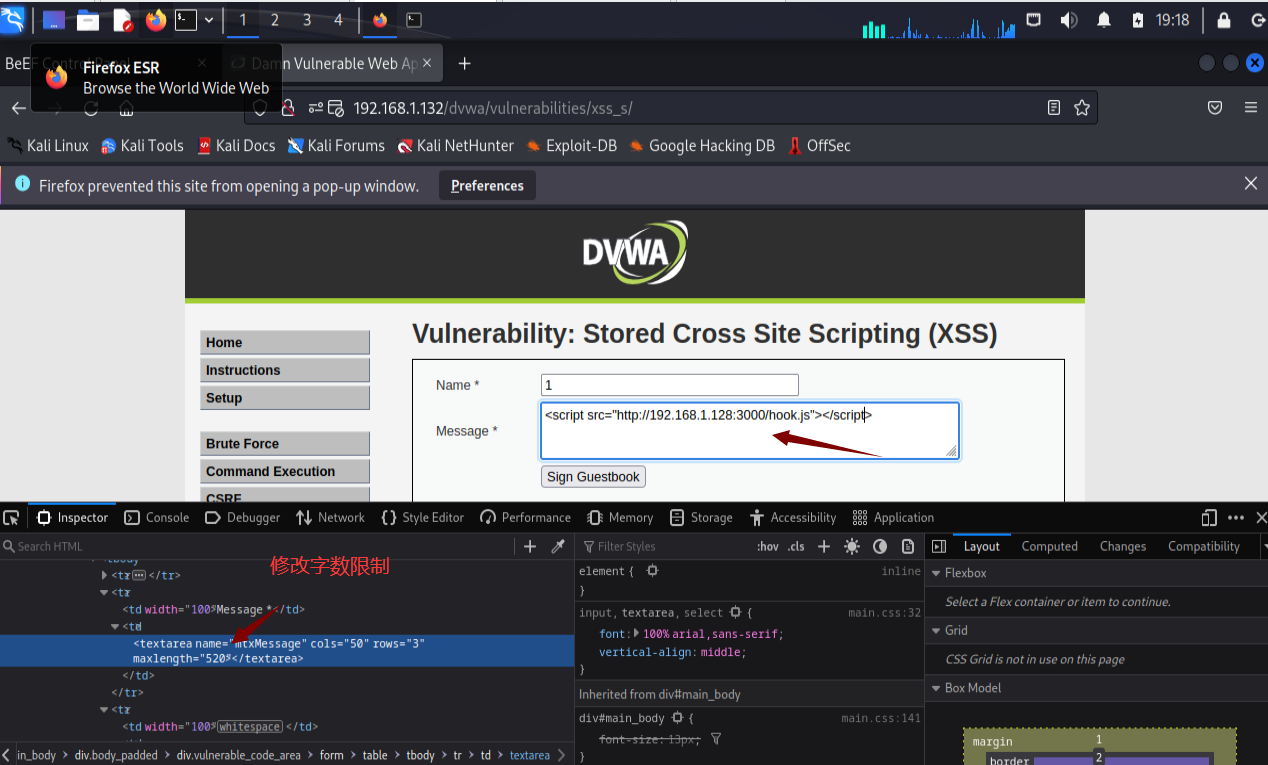Image resolution: width=1268 pixels, height=765 pixels.
Task: Switch to workspace 2
Action: [275, 20]
